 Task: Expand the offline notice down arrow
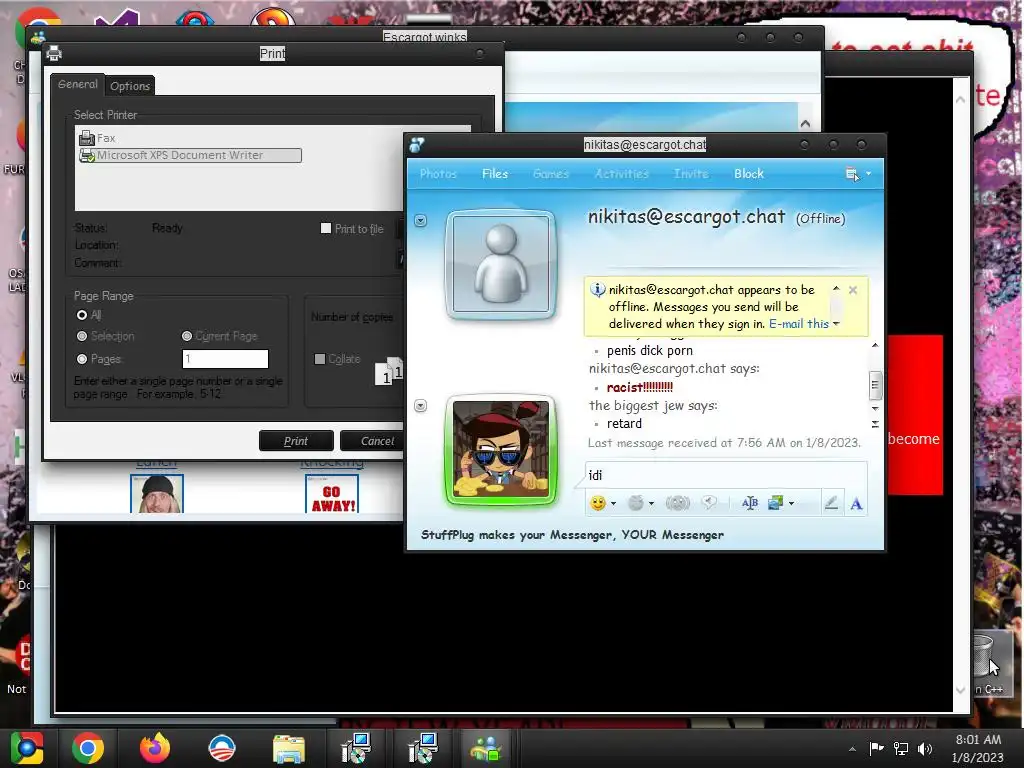(x=836, y=324)
